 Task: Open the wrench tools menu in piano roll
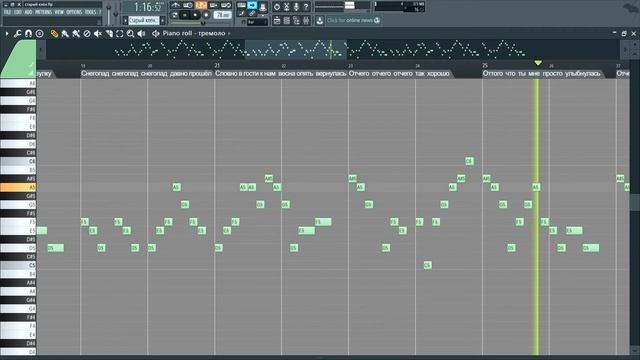pos(17,33)
